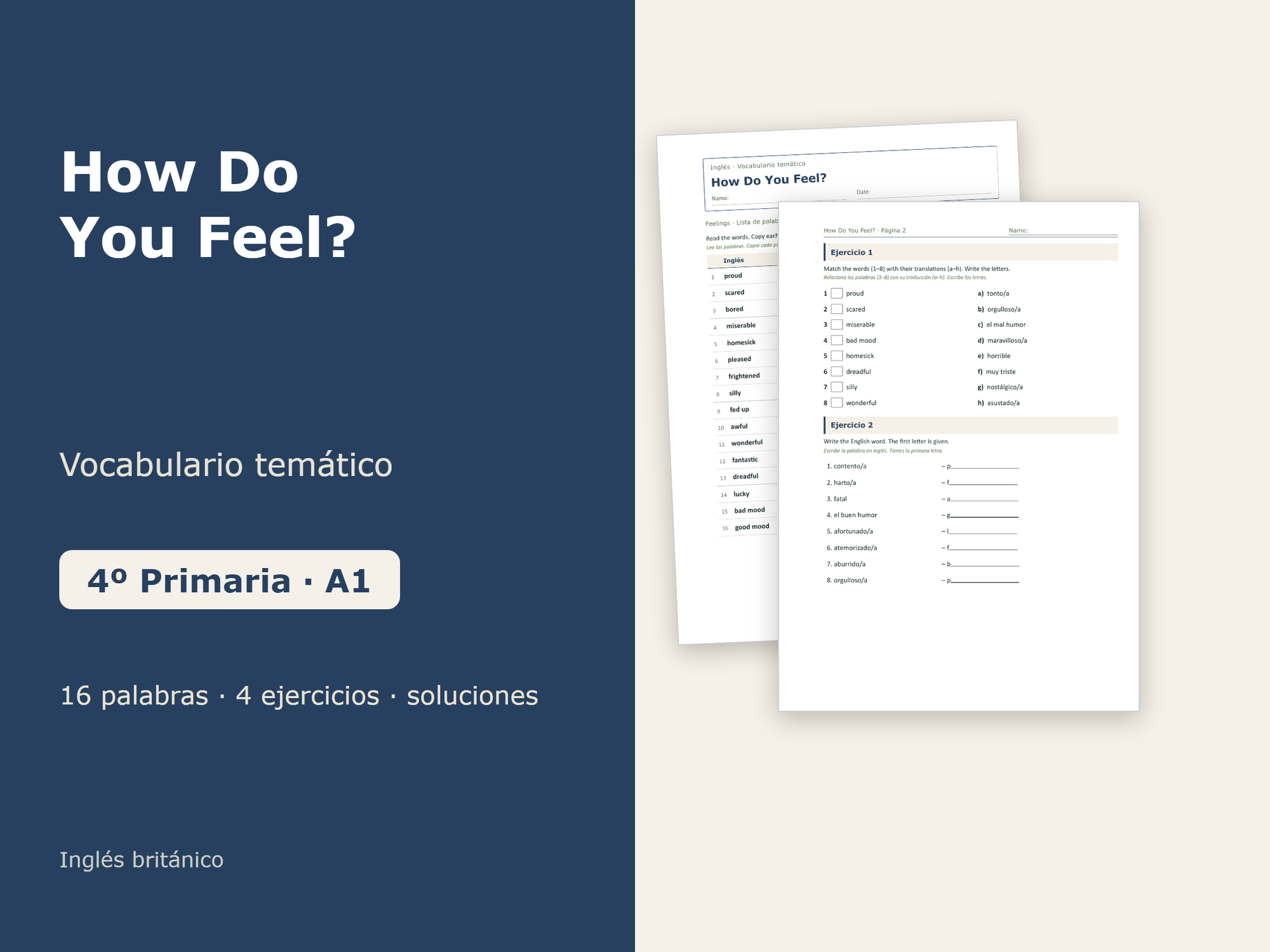Click option 'a) tonto/a'
This screenshot has height=952, width=1270.
[x=993, y=293]
